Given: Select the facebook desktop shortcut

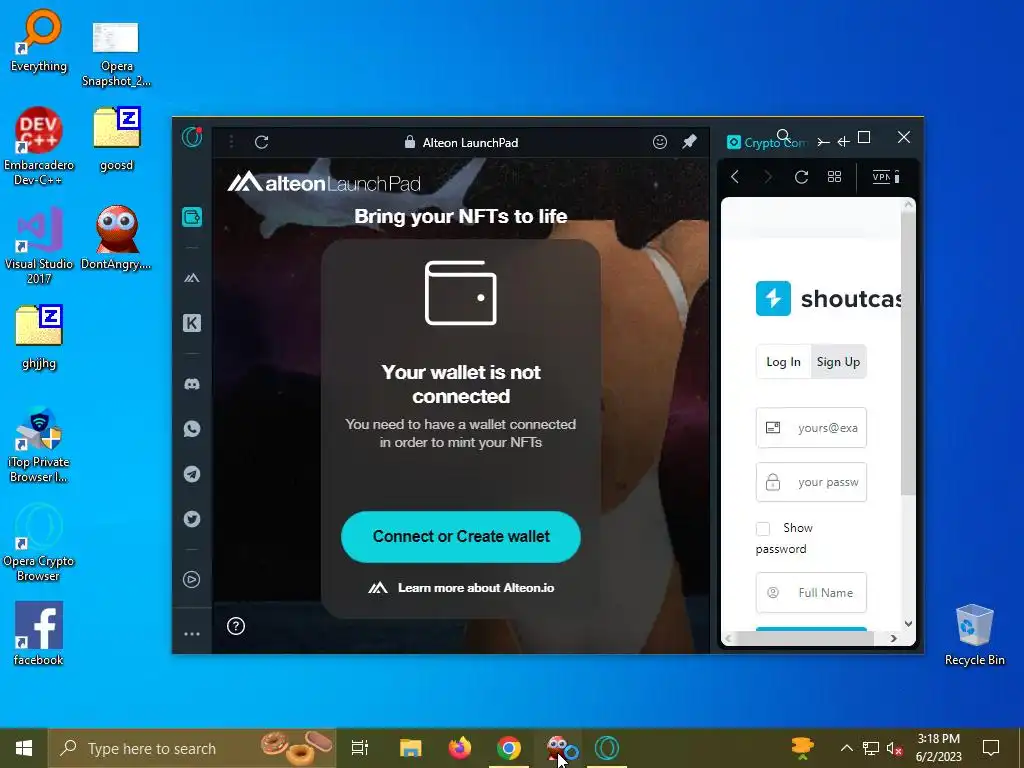Looking at the screenshot, I should (x=39, y=633).
